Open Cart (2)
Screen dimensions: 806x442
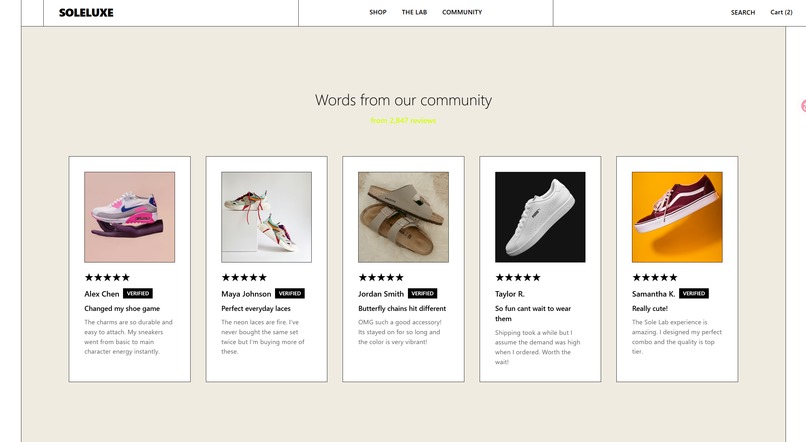pyautogui.click(x=781, y=12)
